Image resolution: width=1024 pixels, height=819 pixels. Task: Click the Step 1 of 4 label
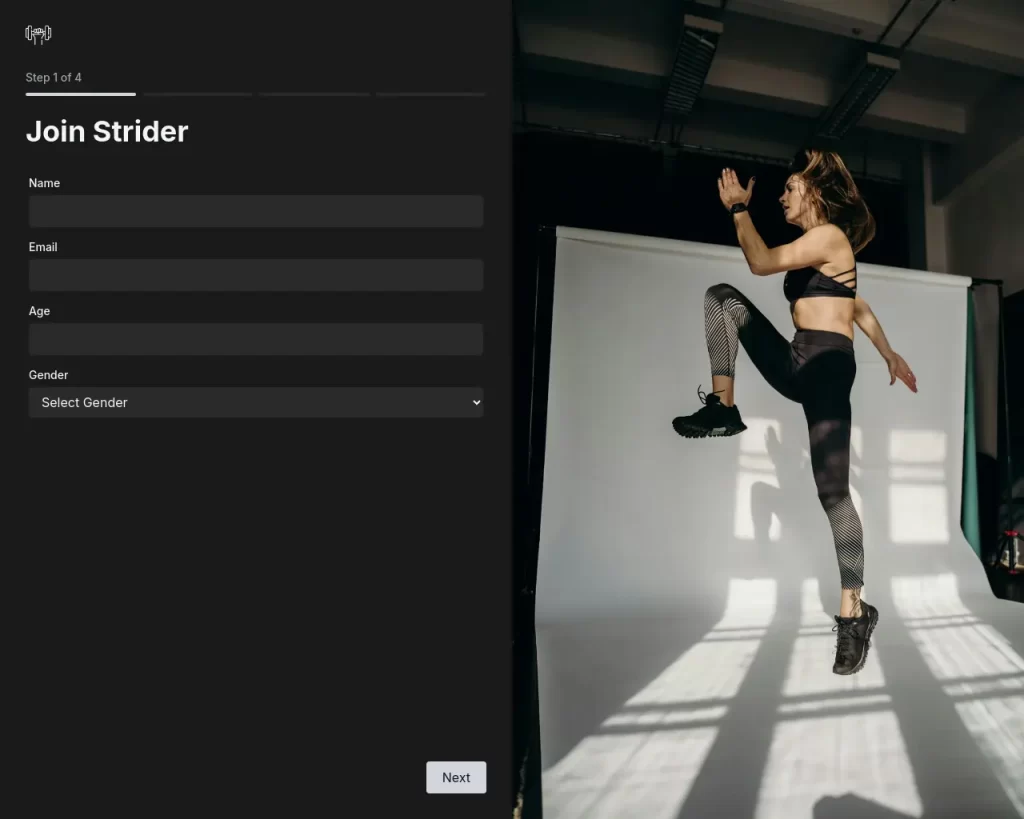pos(53,77)
